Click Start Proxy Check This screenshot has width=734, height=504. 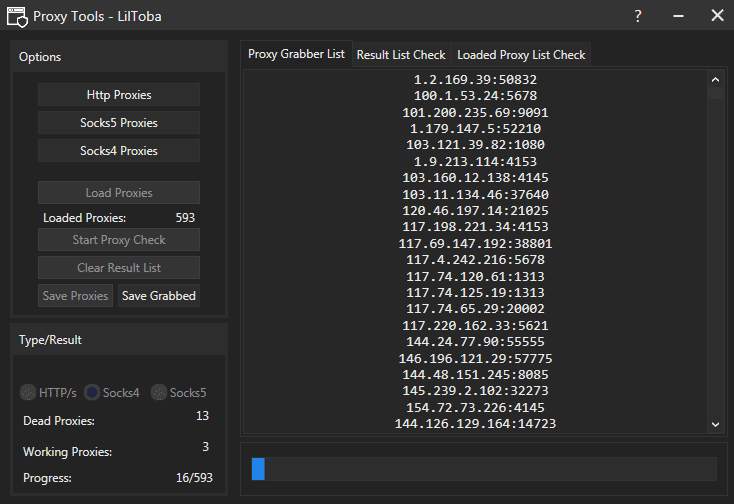[119, 240]
